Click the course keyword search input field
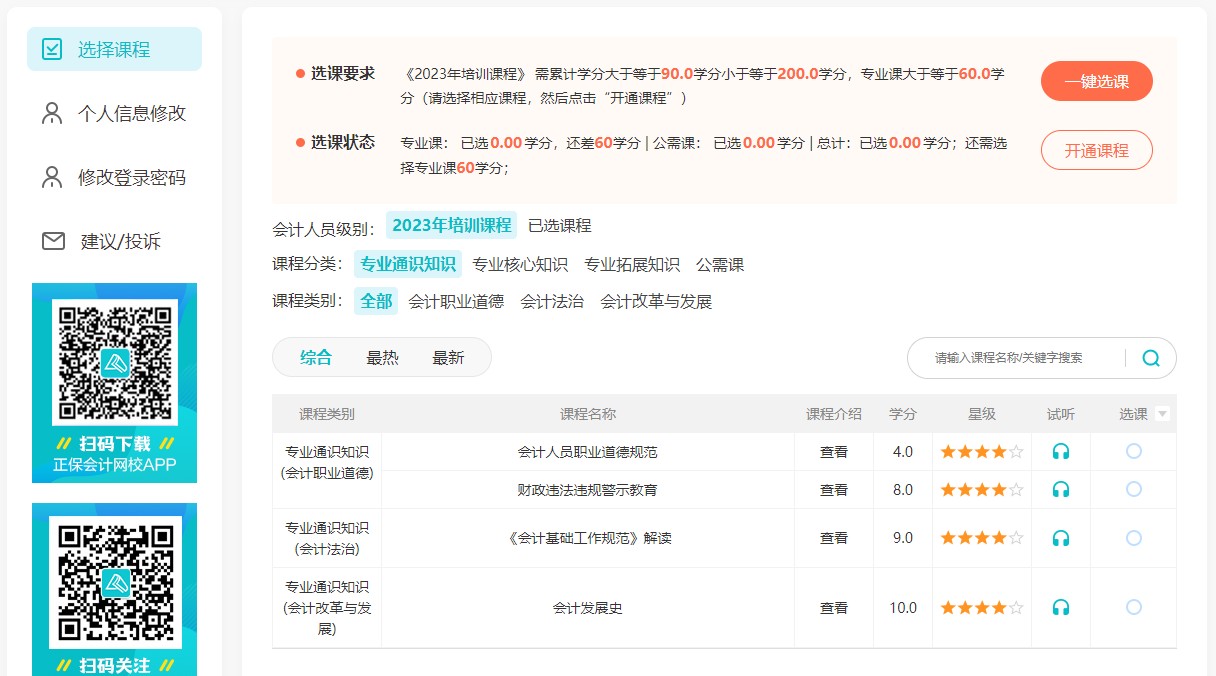Screen dimensions: 1216x676 point(1010,357)
